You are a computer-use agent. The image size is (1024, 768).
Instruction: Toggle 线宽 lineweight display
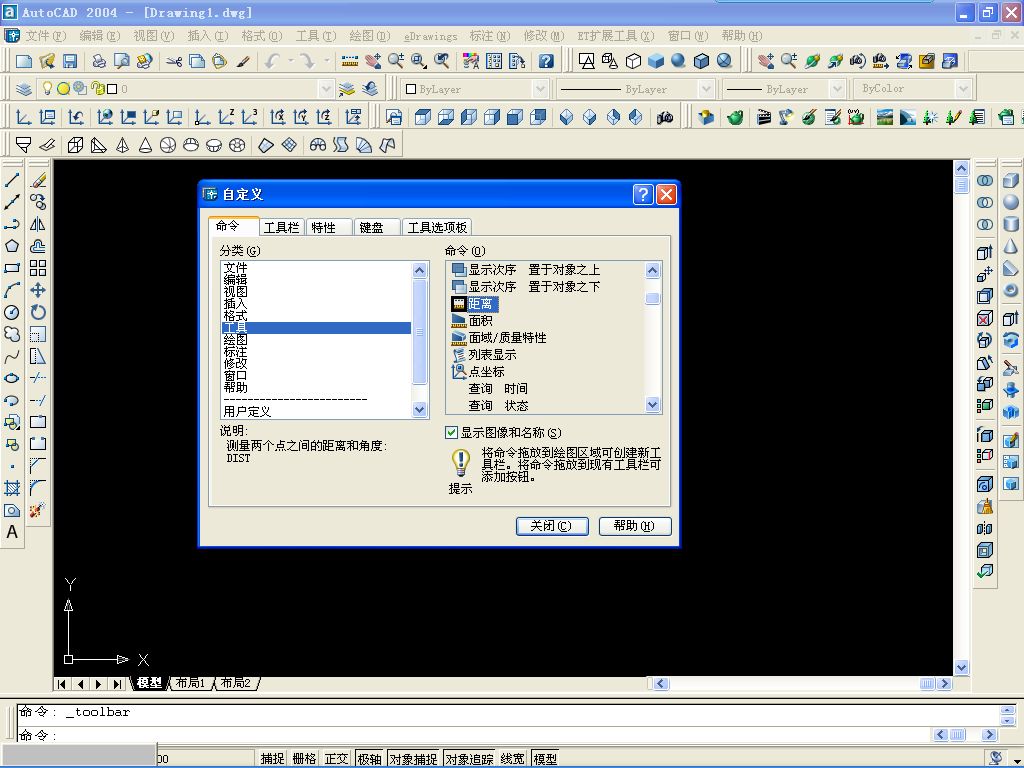513,758
